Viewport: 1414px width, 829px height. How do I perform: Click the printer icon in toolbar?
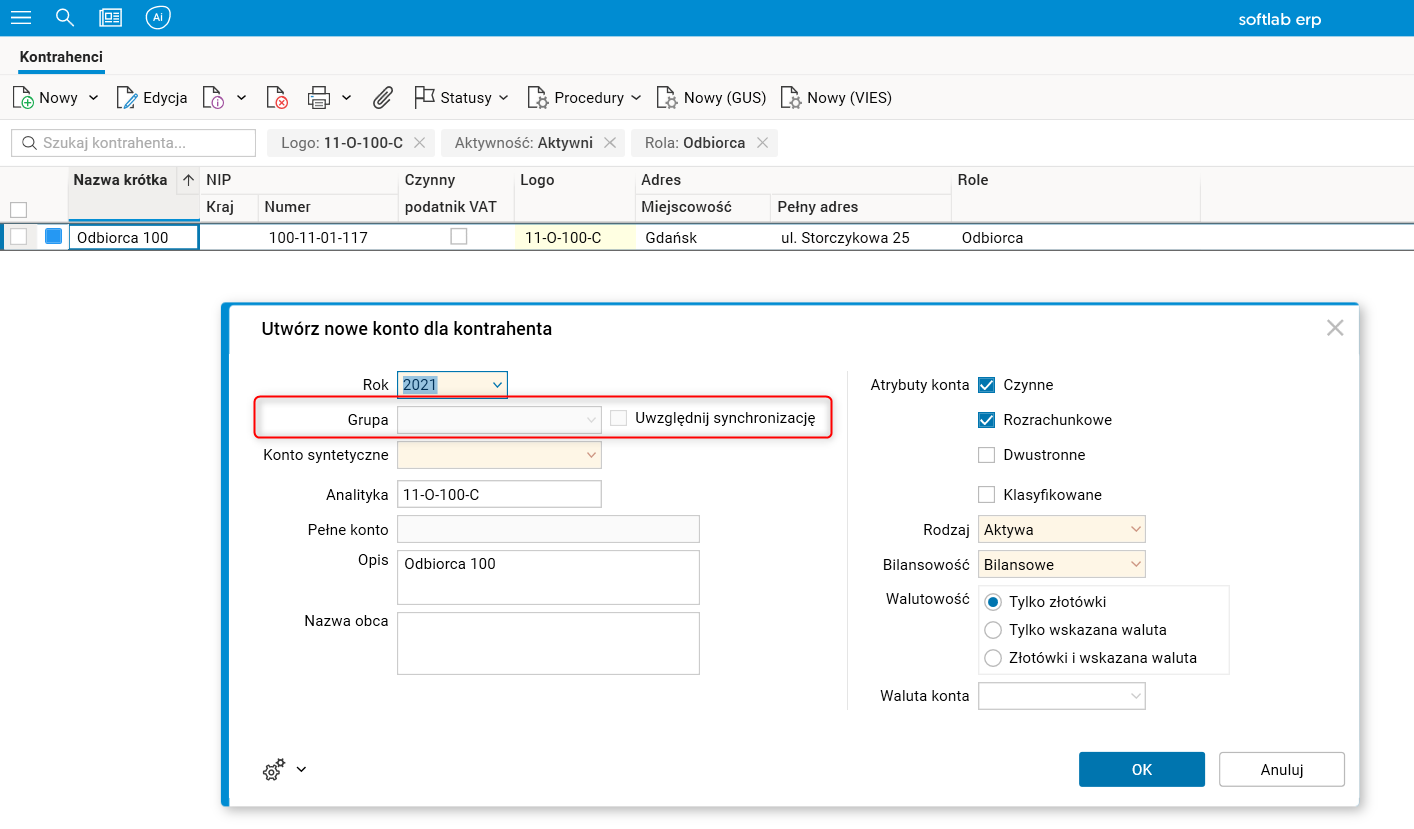[x=319, y=98]
